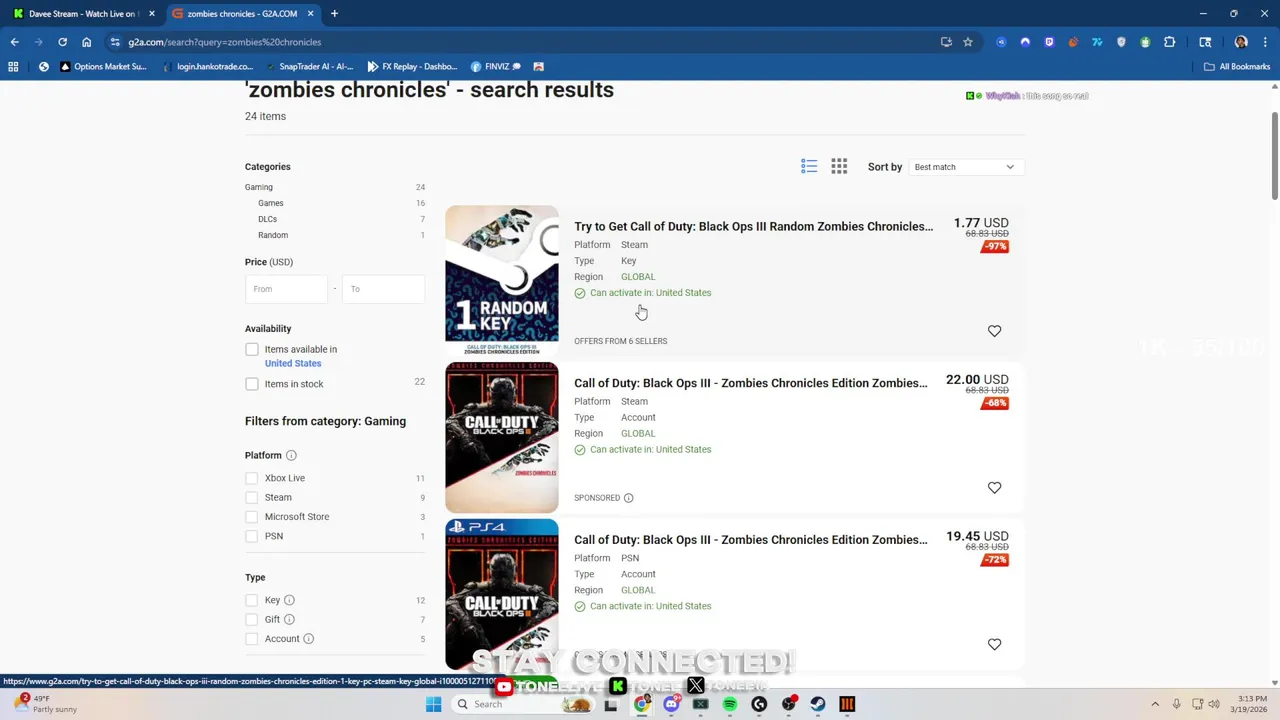Open the Windows Start menu
This screenshot has width=1280, height=720.
[x=433, y=704]
